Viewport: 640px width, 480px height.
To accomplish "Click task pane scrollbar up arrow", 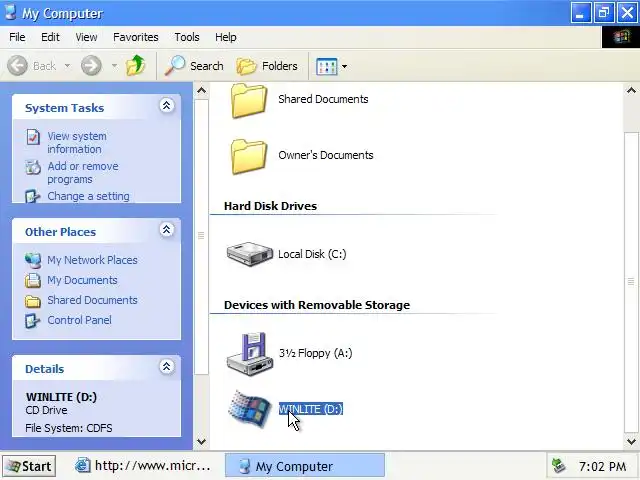I will click(x=201, y=90).
